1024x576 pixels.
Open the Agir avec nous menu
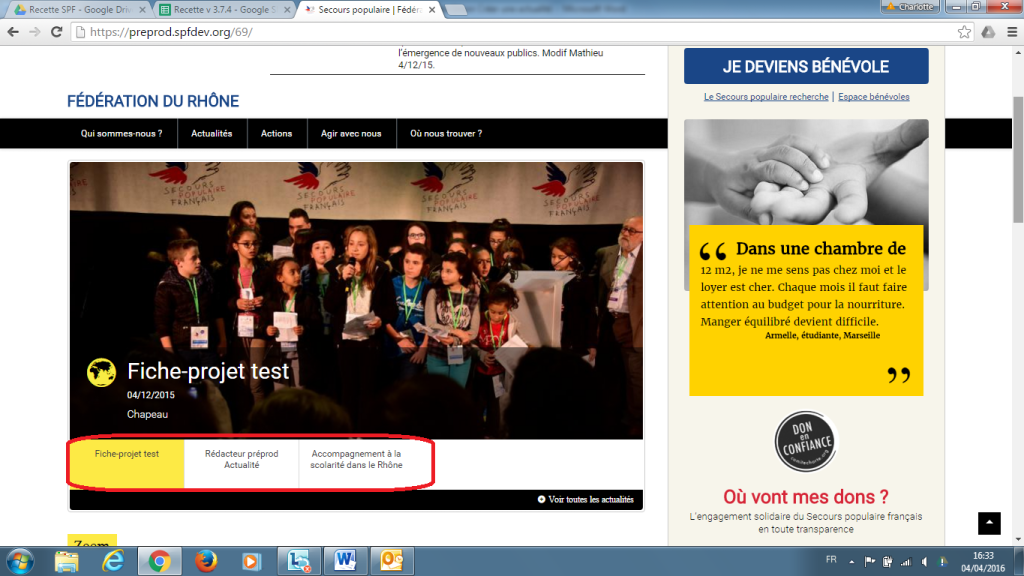tap(351, 133)
